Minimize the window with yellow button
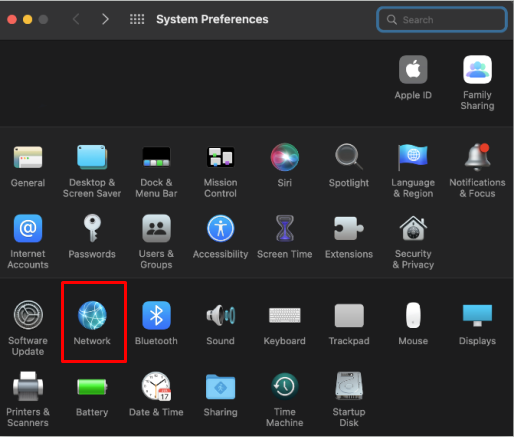 28,19
